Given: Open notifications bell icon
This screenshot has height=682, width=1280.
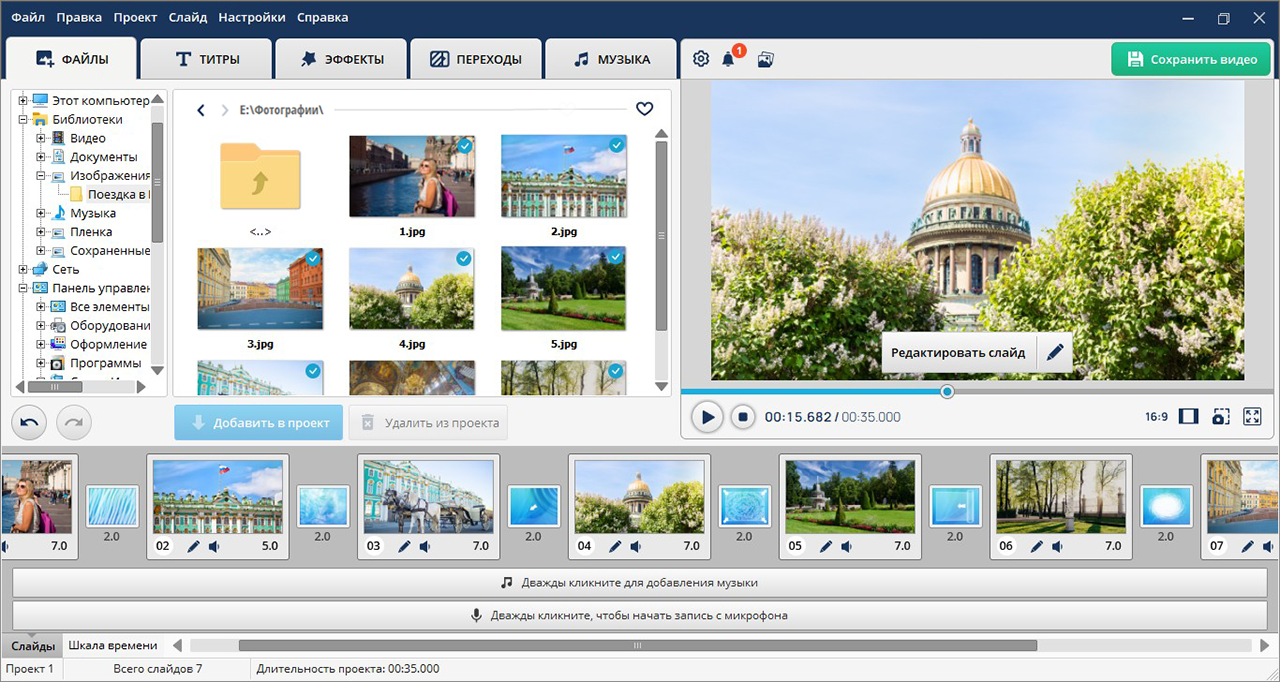Looking at the screenshot, I should point(729,59).
